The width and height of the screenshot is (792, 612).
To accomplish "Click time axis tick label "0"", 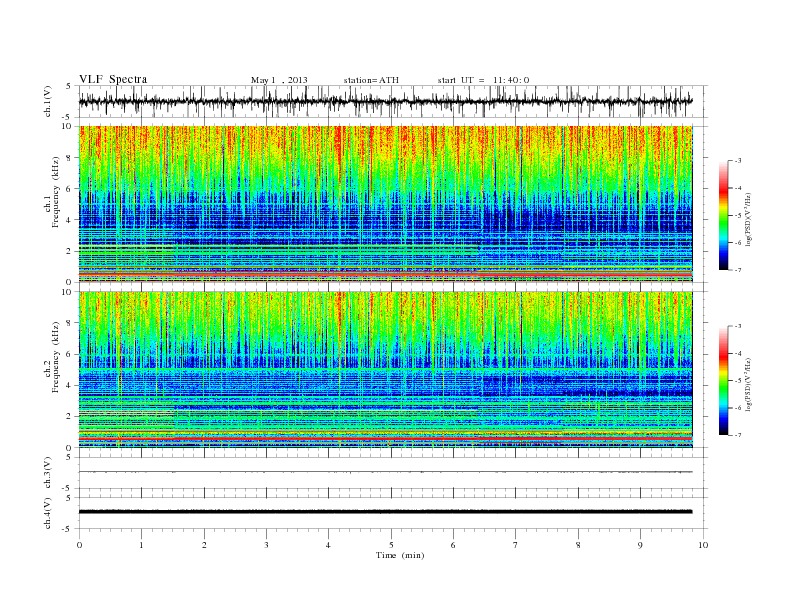I will [x=79, y=545].
